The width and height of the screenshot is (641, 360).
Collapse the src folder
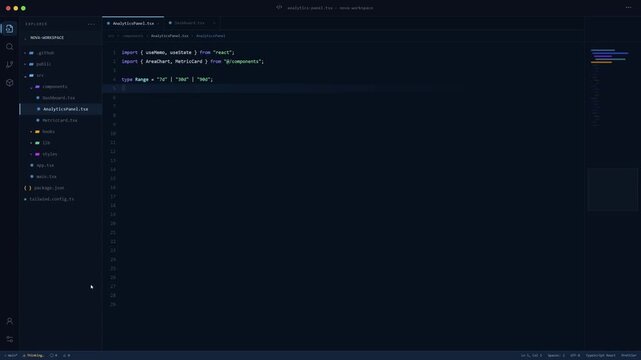25,76
